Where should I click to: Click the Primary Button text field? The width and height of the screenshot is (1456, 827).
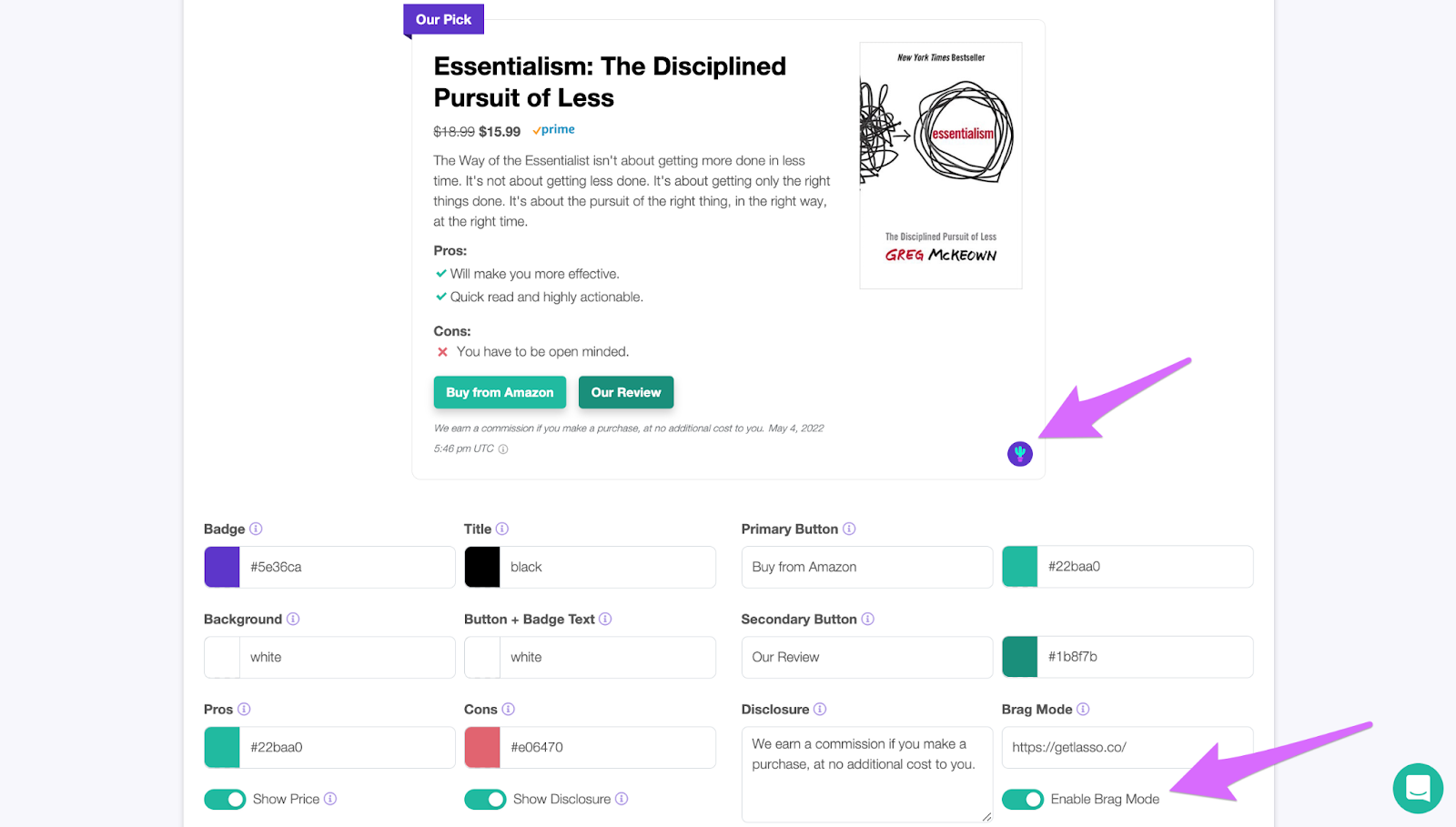click(x=867, y=567)
